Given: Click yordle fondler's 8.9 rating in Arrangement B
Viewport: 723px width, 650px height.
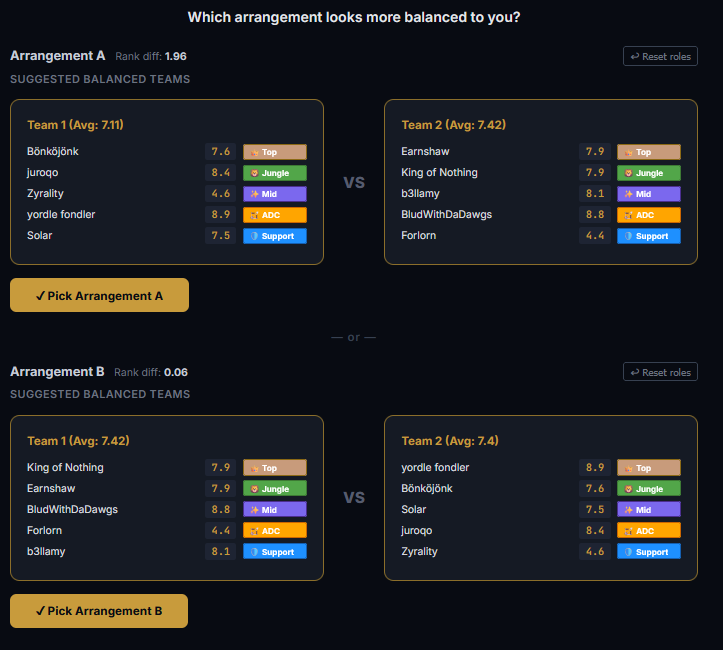Looking at the screenshot, I should pyautogui.click(x=595, y=467).
